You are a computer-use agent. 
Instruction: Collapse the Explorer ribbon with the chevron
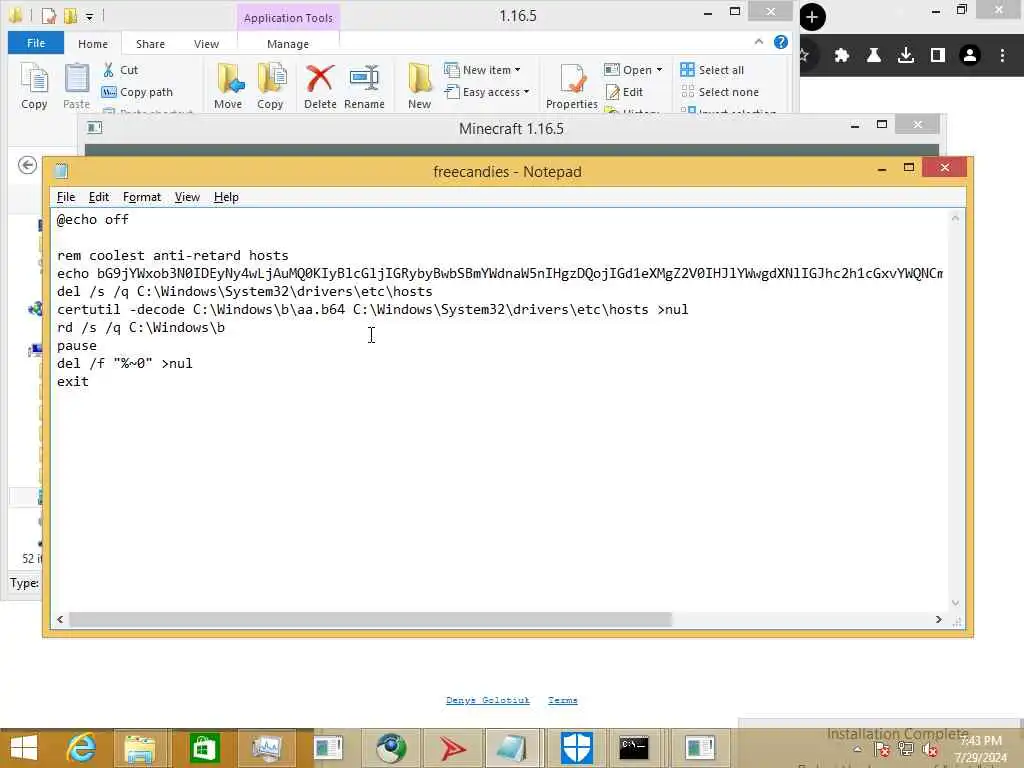pyautogui.click(x=758, y=42)
